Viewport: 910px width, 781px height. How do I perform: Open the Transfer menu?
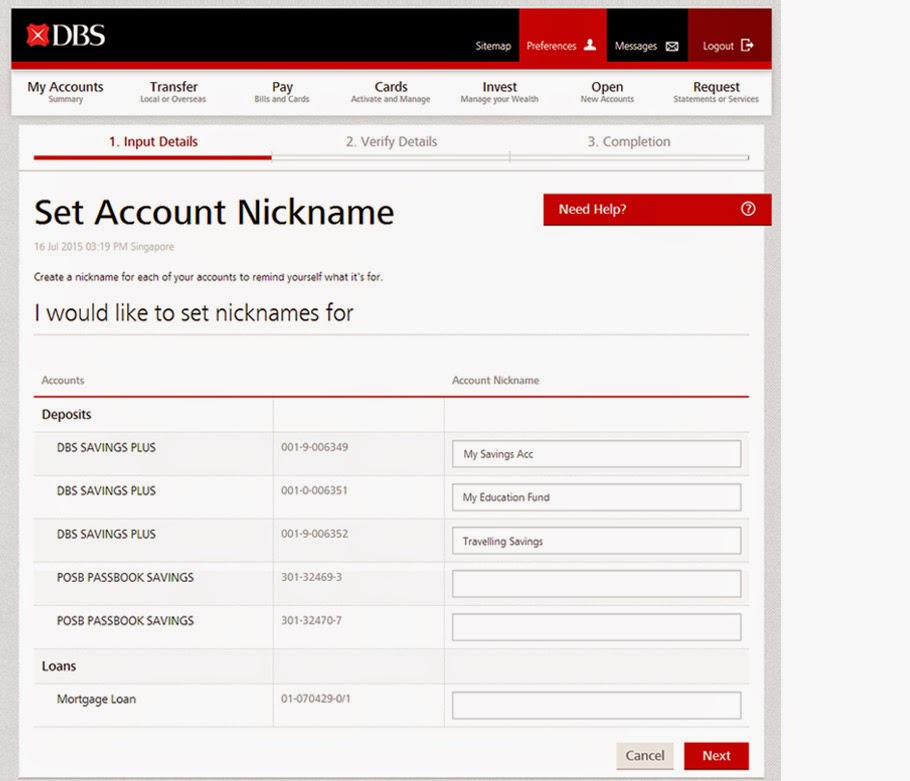[173, 92]
